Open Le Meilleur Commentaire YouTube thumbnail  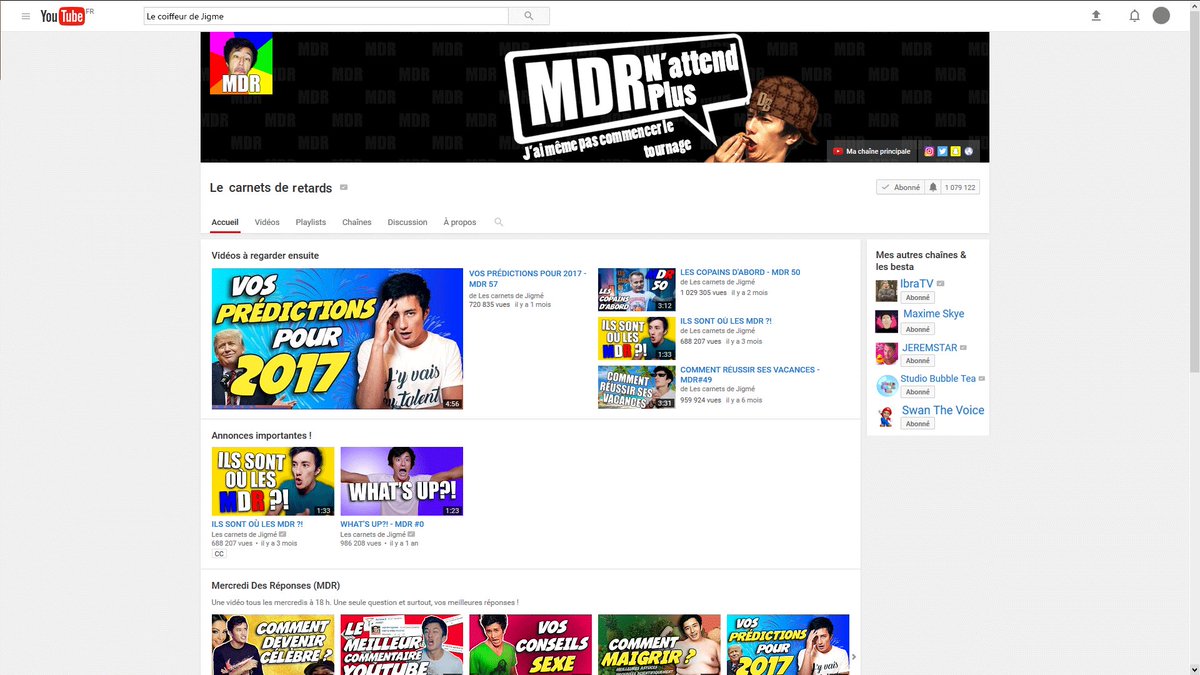pyautogui.click(x=401, y=645)
